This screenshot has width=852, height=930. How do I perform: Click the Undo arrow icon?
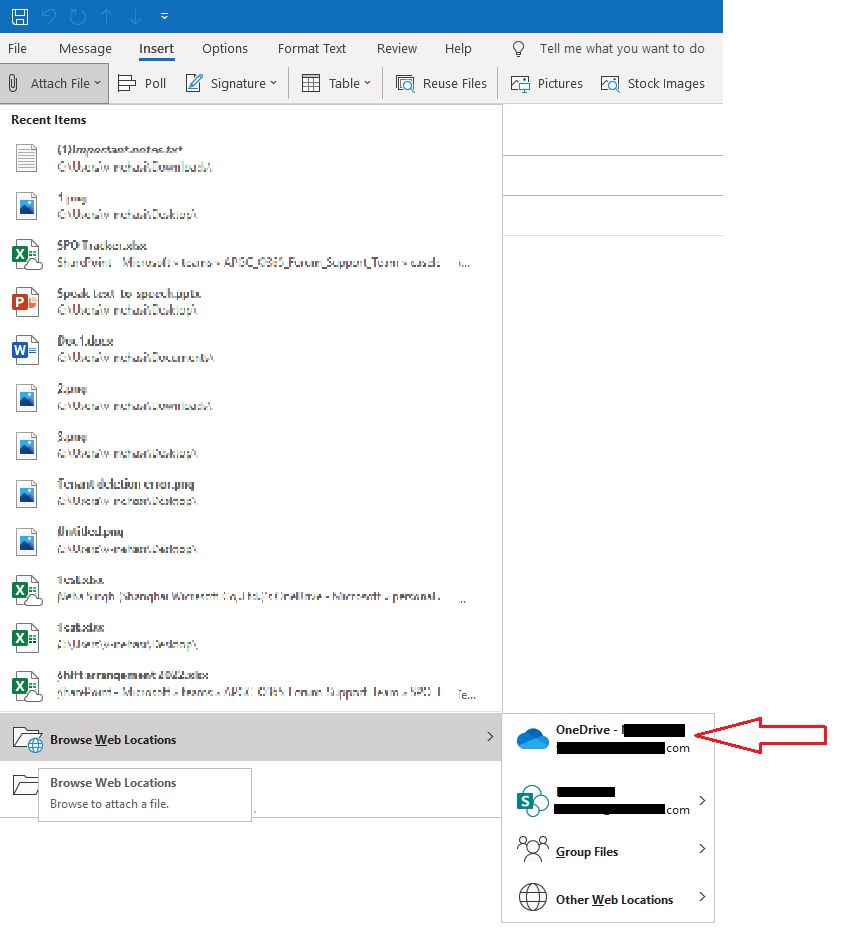(x=49, y=17)
